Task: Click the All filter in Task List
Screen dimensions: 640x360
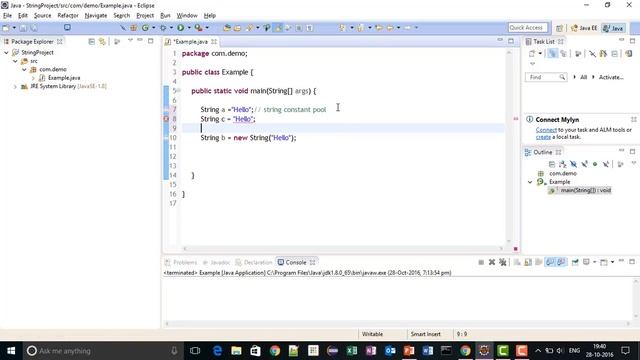Action: point(583,77)
